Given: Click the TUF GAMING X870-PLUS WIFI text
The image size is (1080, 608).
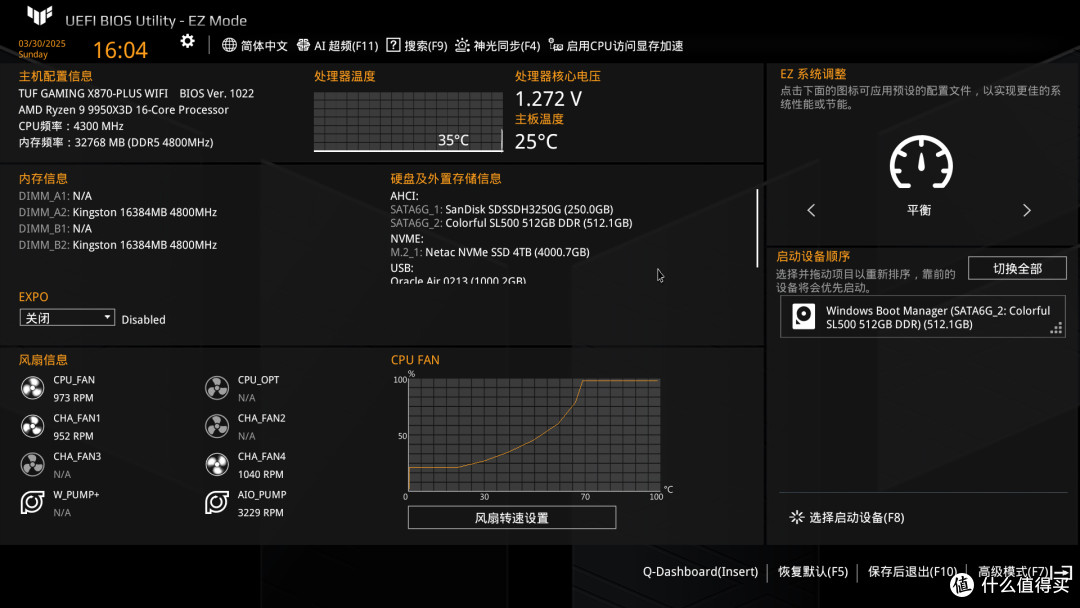Looking at the screenshot, I should [x=93, y=93].
